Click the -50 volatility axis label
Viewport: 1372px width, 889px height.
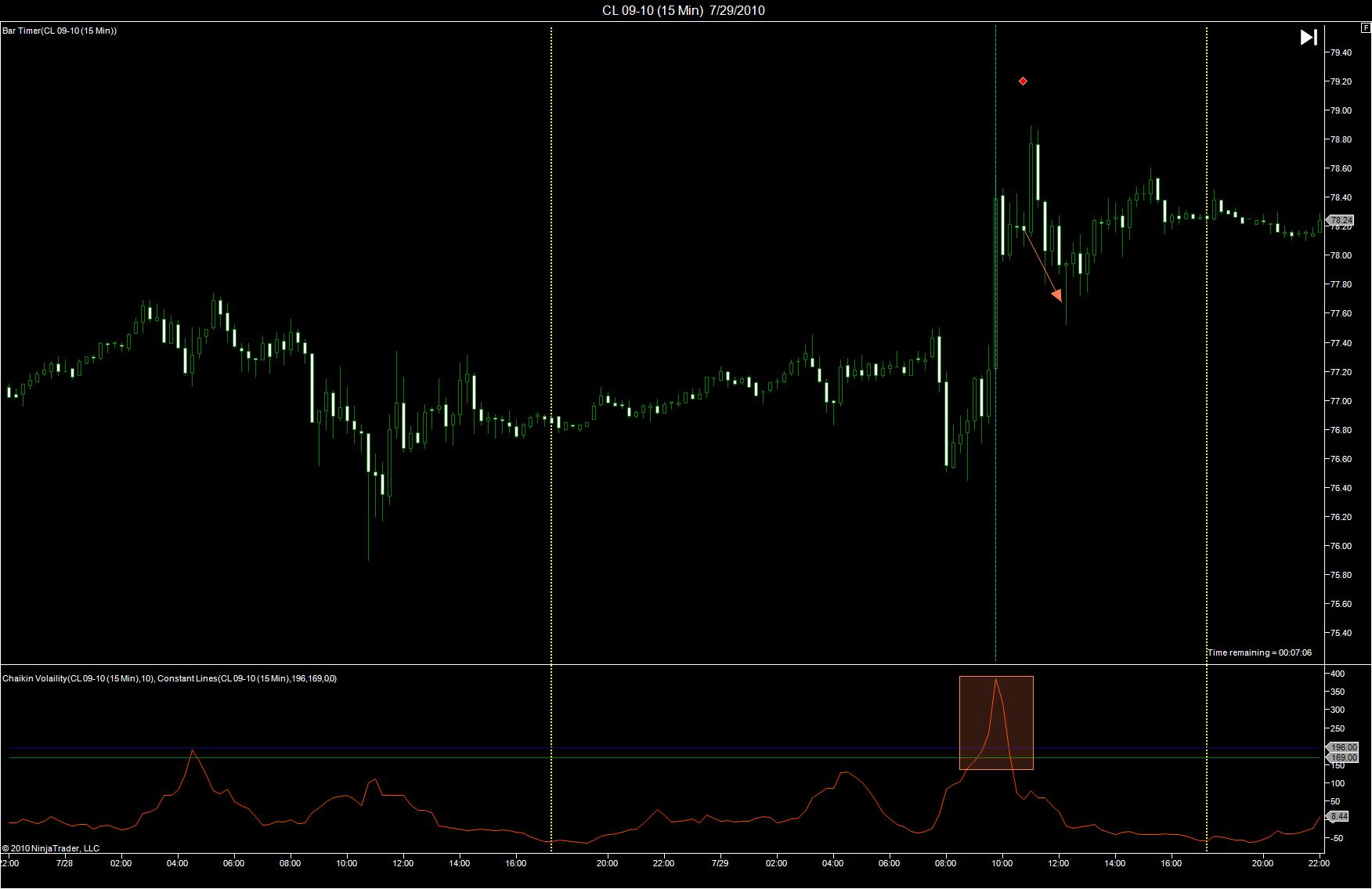[1338, 839]
